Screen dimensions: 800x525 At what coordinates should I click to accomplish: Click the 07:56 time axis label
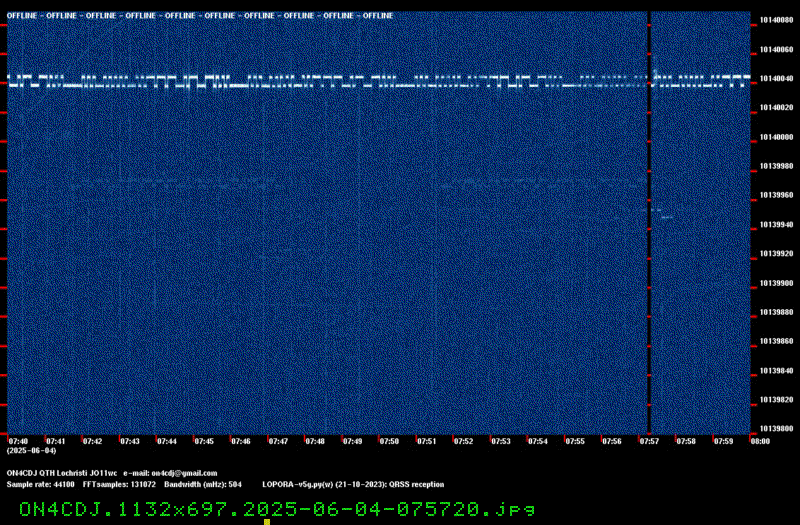click(612, 441)
